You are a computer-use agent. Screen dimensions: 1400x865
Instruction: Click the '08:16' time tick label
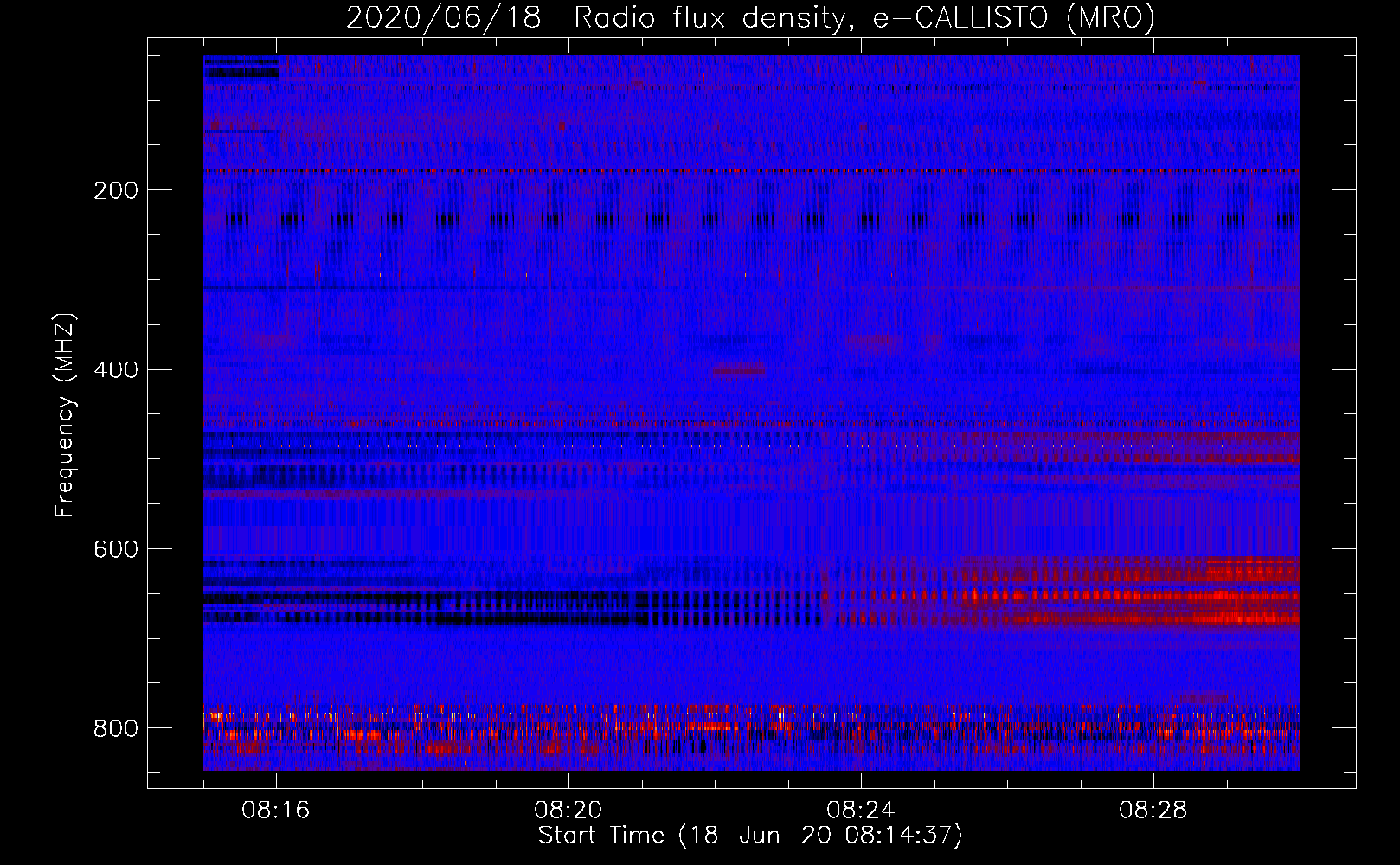(x=276, y=811)
